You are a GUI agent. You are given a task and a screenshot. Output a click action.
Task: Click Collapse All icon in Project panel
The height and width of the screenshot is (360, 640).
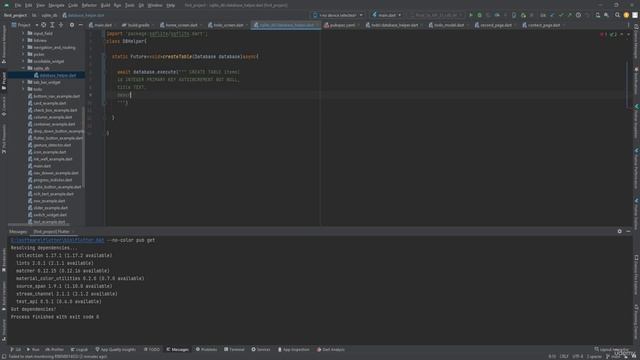pyautogui.click(x=61, y=25)
